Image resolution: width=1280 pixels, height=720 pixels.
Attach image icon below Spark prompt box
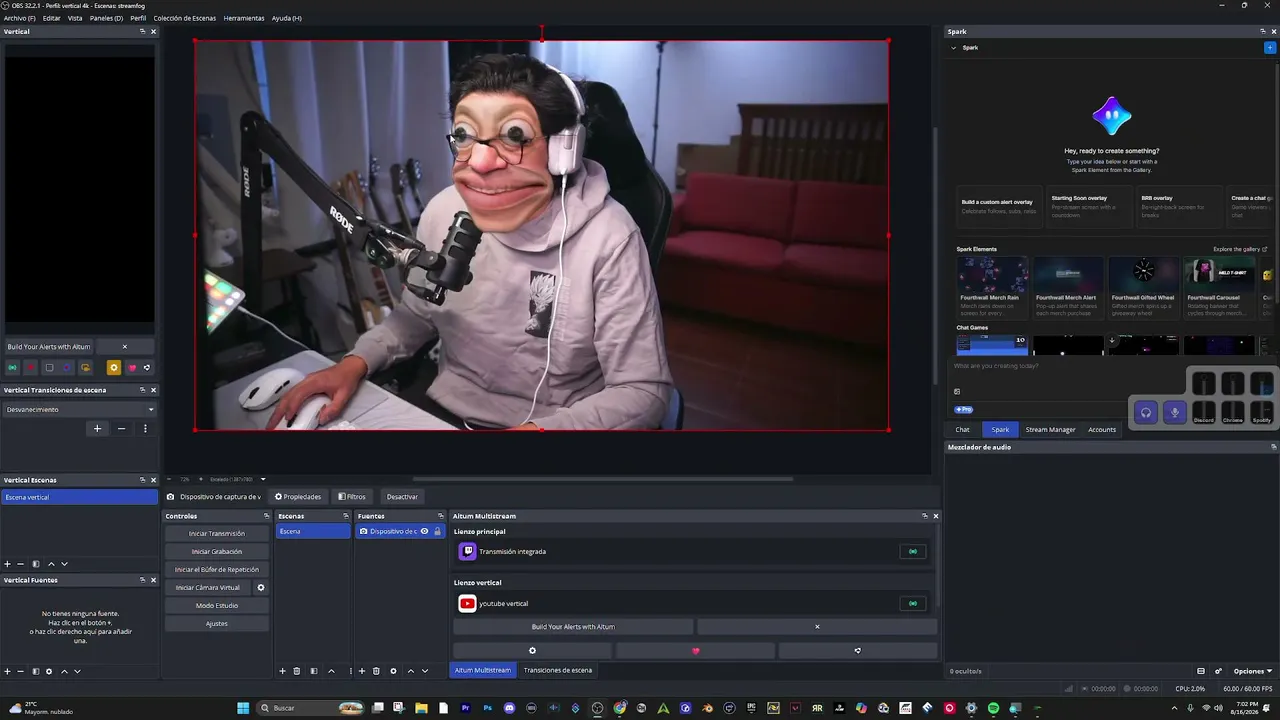[957, 391]
